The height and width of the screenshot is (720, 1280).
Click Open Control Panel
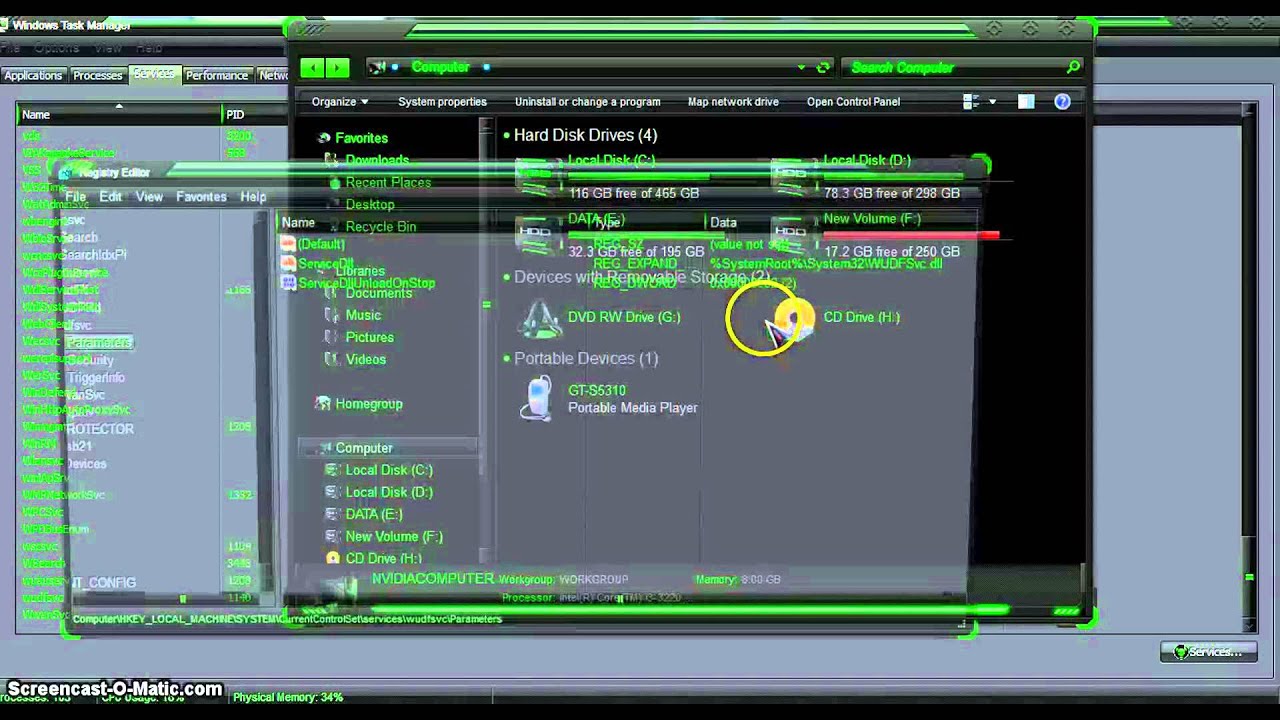tap(853, 101)
